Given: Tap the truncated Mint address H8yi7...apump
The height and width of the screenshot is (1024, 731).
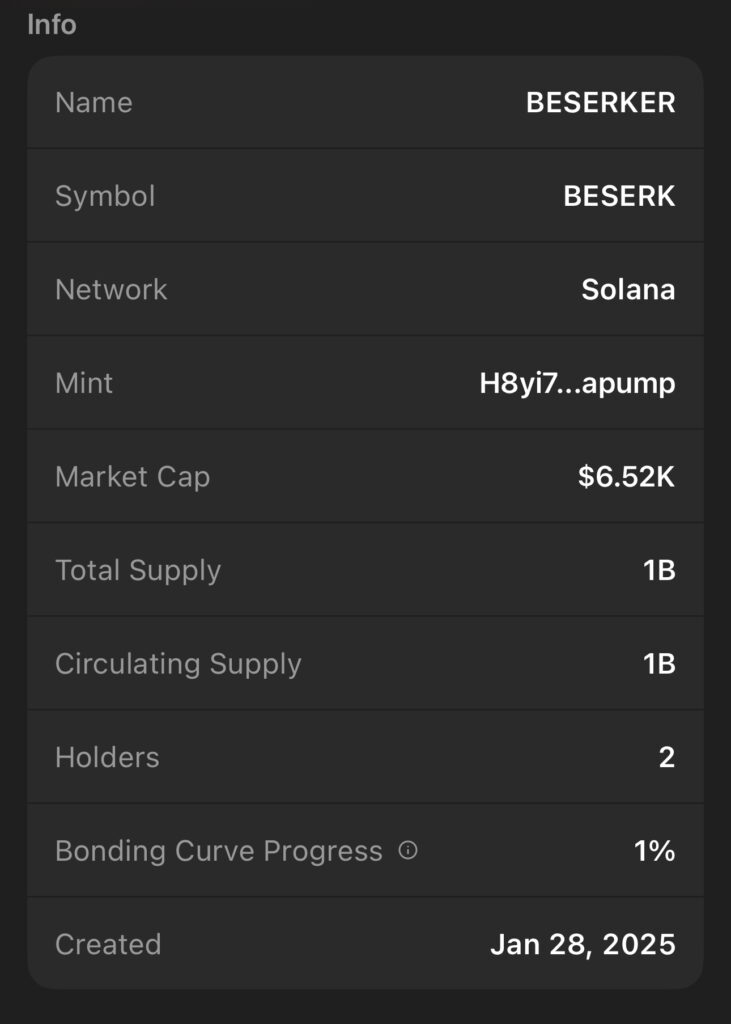Looking at the screenshot, I should [577, 384].
